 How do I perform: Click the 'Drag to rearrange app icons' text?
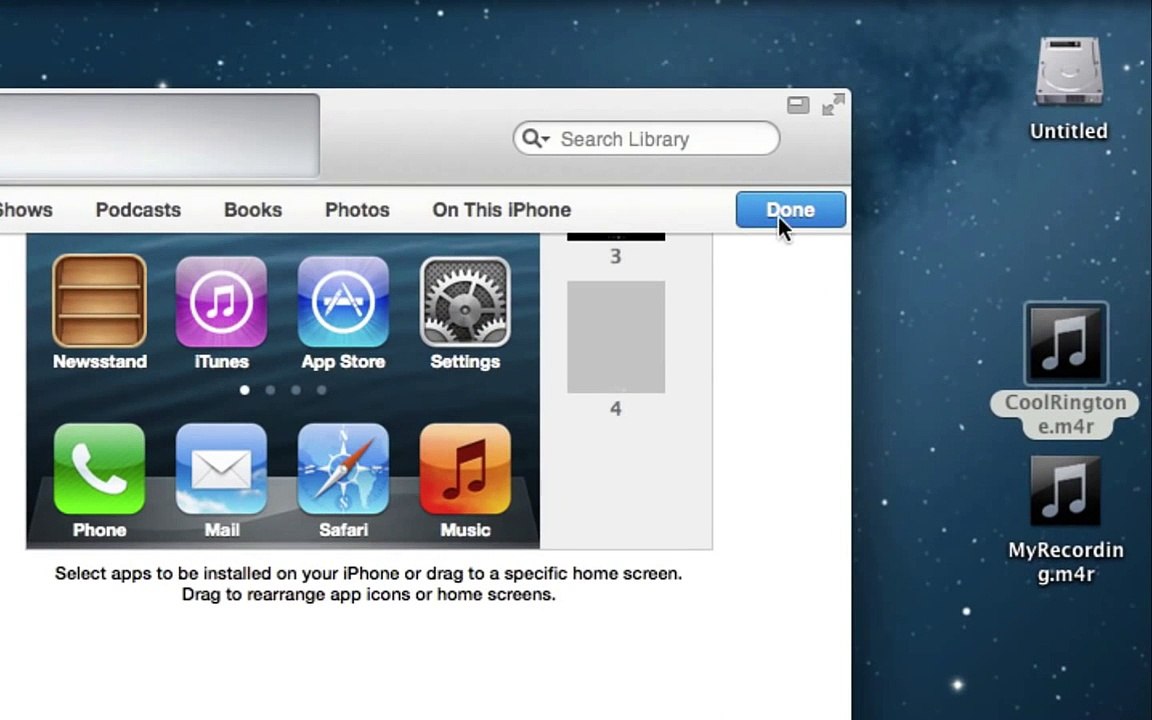[x=369, y=594]
